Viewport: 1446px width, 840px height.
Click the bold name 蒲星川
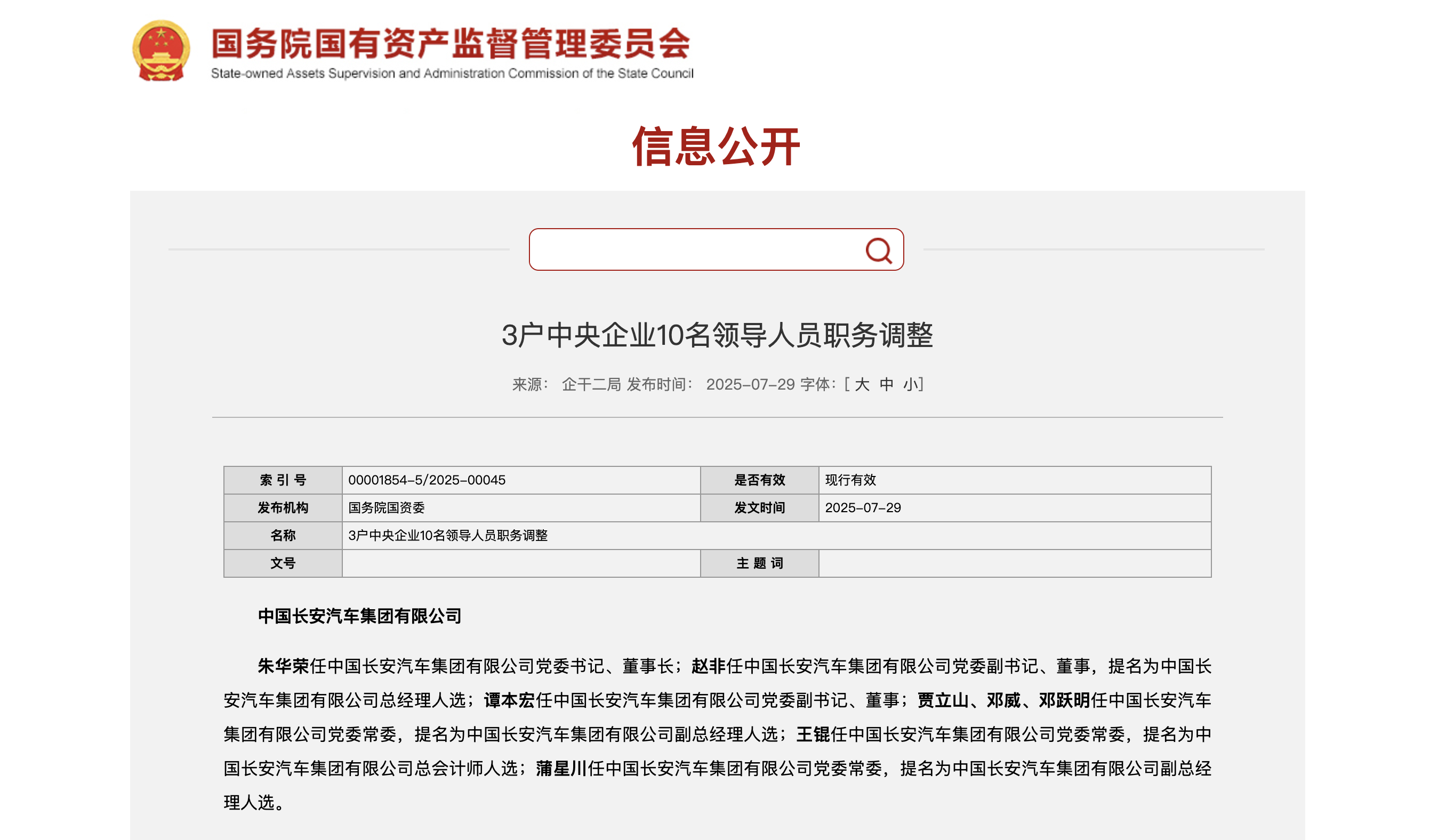561,768
